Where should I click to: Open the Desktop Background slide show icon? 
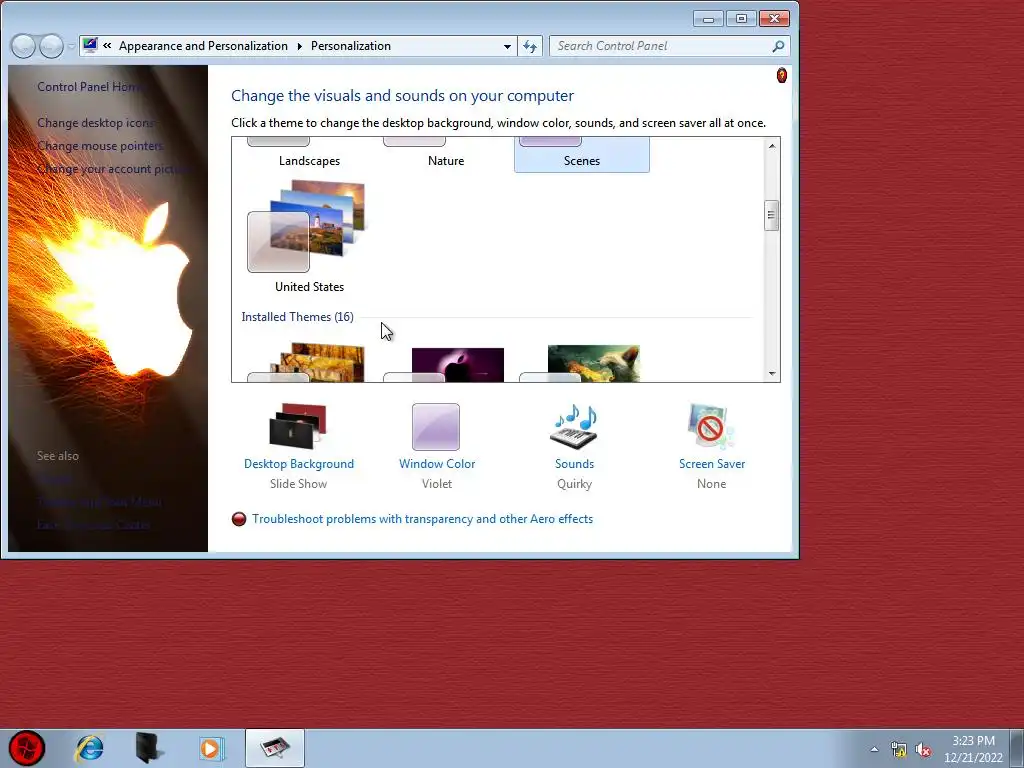pyautogui.click(x=298, y=426)
